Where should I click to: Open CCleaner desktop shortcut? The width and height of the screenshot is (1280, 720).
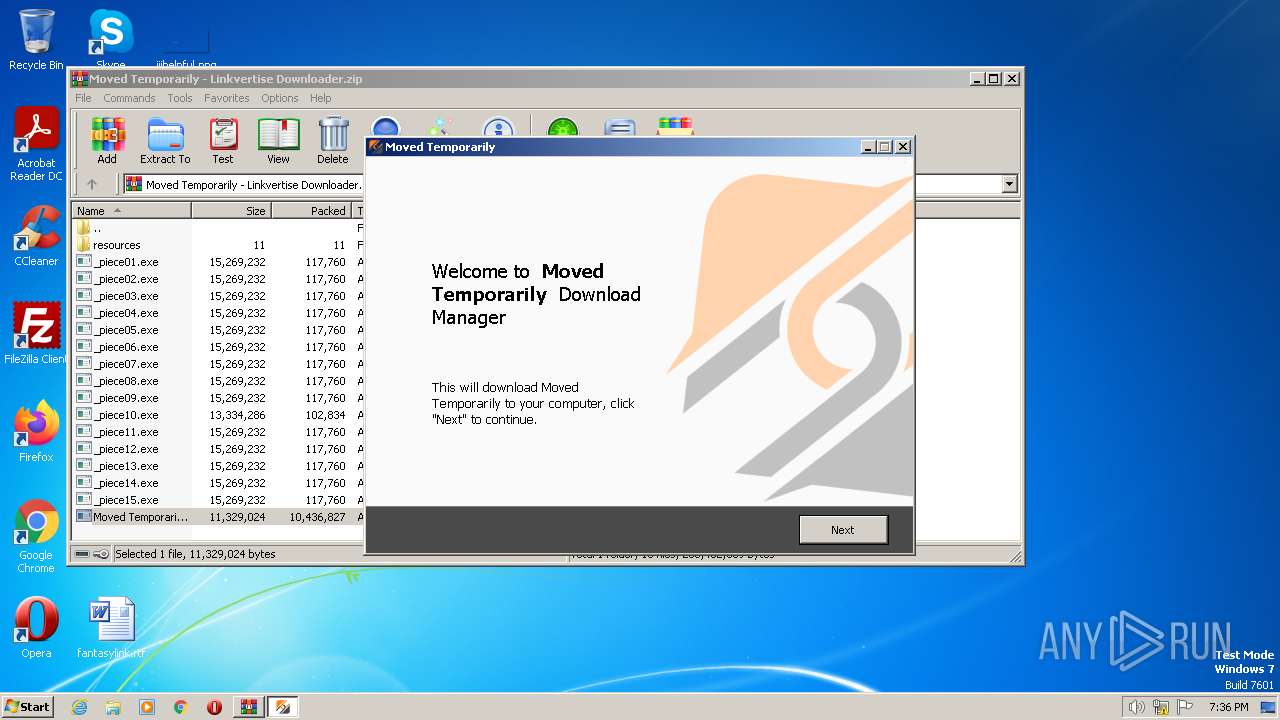click(x=36, y=236)
